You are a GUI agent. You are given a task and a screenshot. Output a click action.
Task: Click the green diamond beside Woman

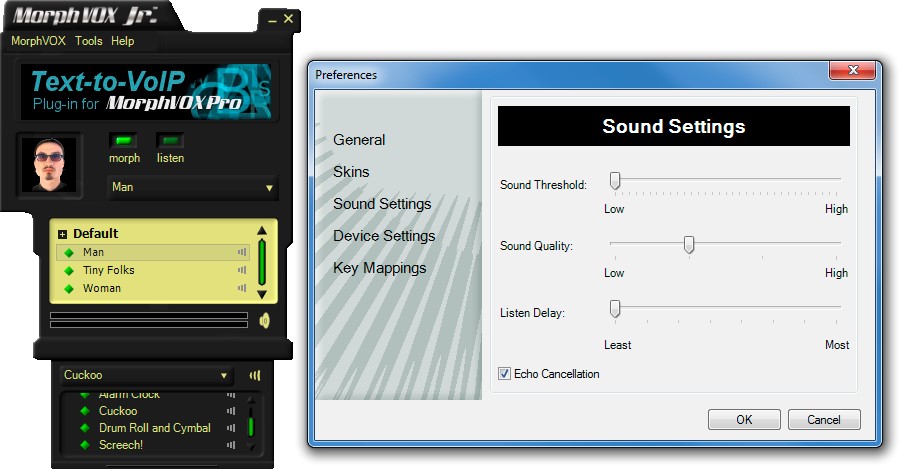click(70, 289)
